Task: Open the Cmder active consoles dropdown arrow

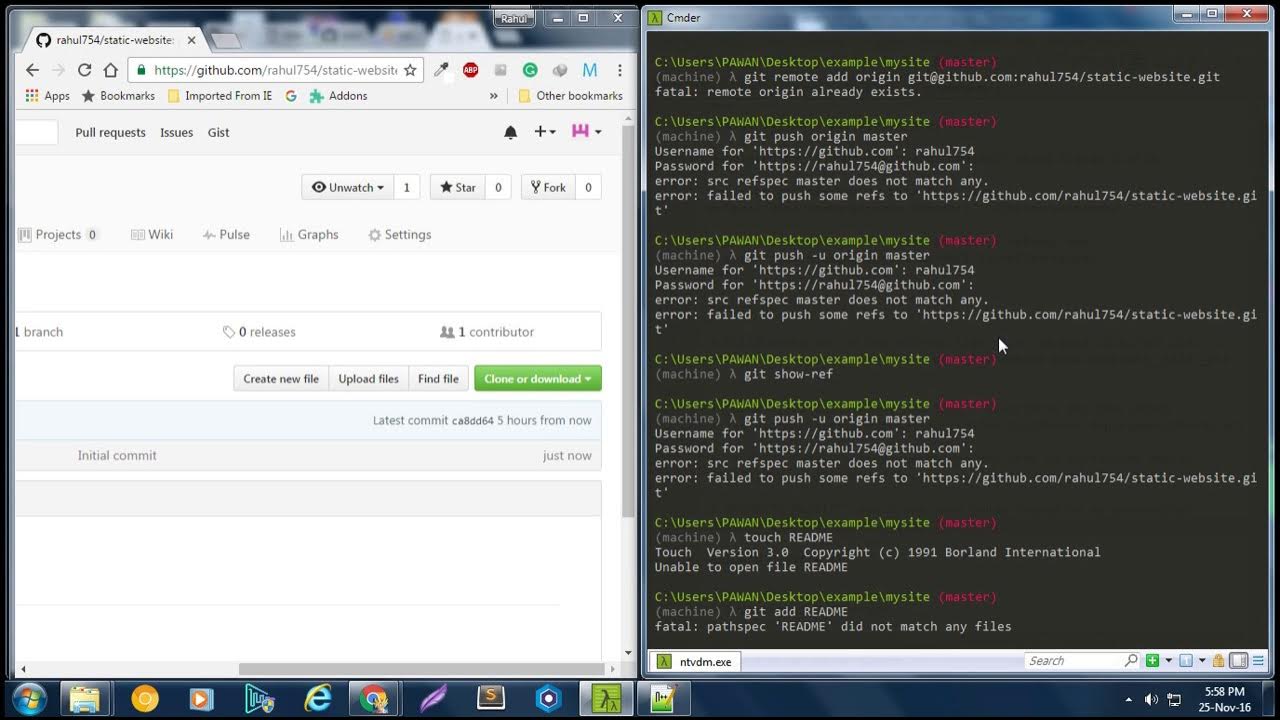Action: coord(1202,661)
